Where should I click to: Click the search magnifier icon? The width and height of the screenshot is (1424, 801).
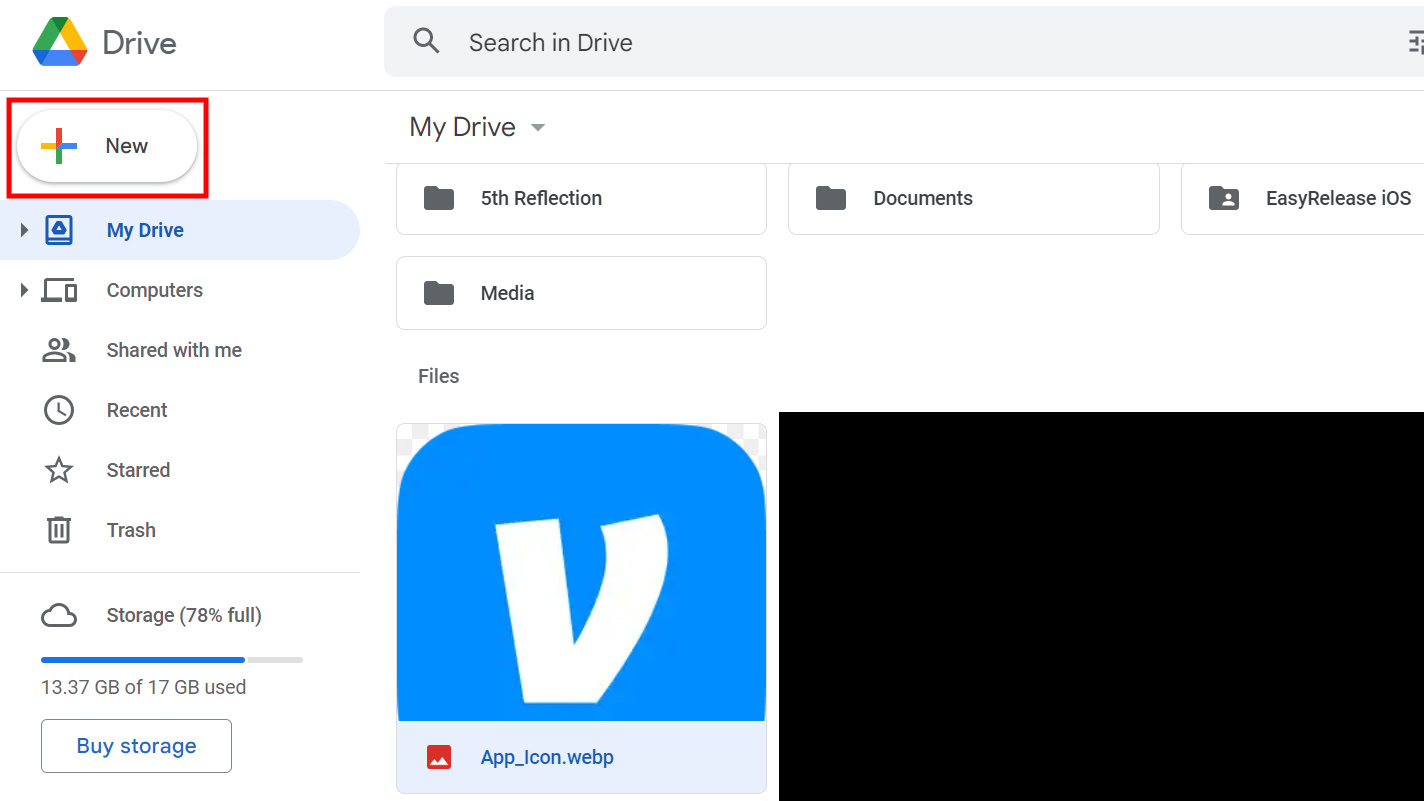pos(427,42)
